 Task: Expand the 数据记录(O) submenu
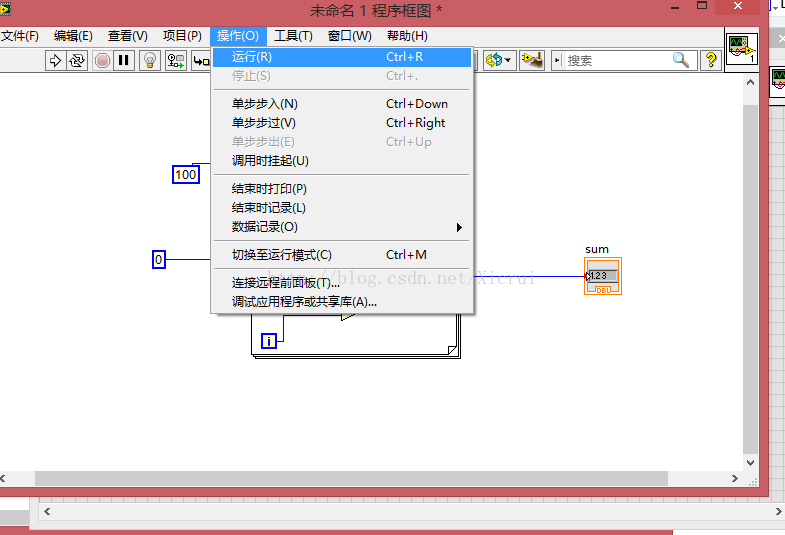342,227
